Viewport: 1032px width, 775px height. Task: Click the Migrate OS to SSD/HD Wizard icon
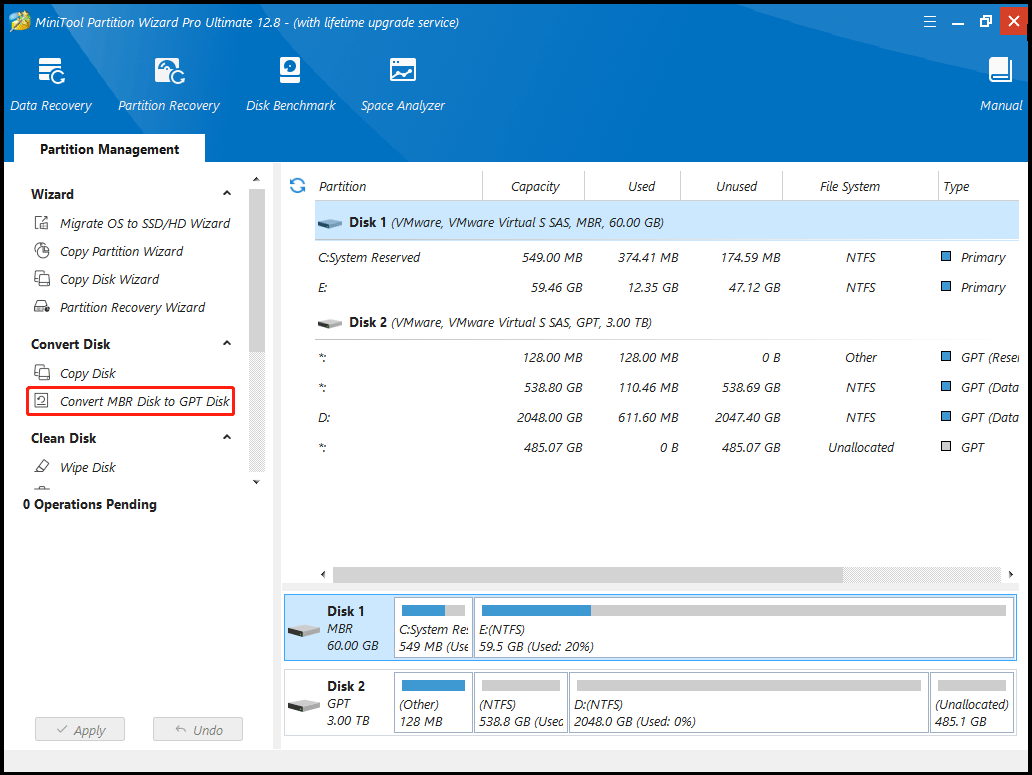click(41, 222)
